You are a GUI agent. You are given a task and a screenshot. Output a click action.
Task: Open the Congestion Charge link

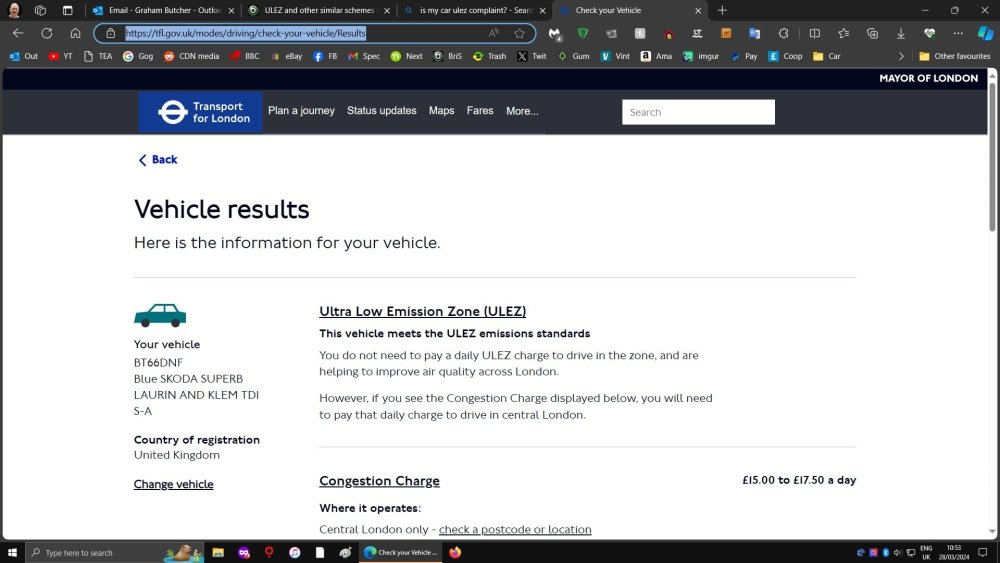pyautogui.click(x=379, y=481)
